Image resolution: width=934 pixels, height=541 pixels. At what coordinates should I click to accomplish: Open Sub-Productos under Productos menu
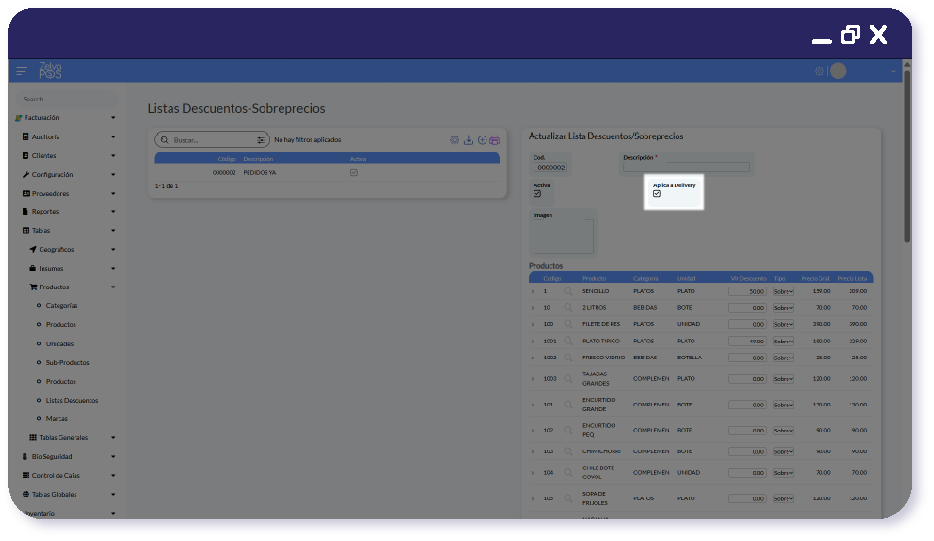(x=67, y=363)
